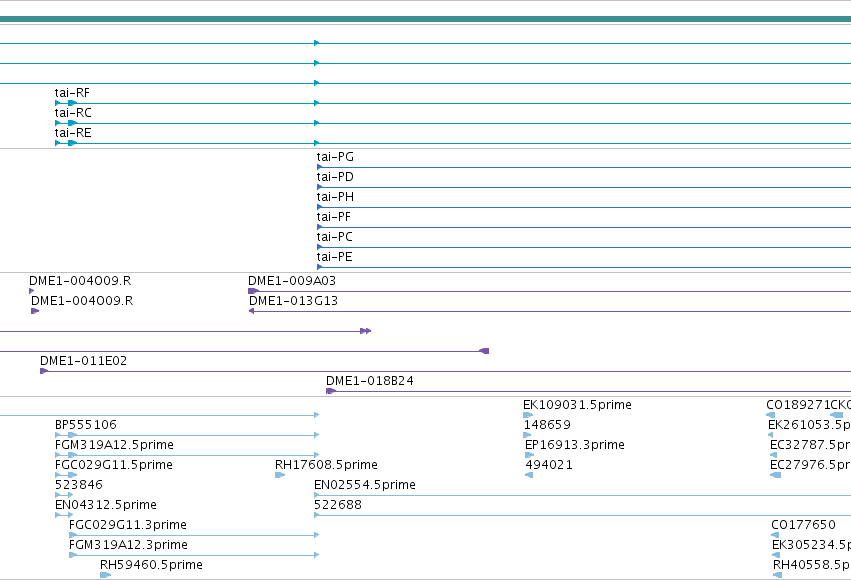Image resolution: width=851 pixels, height=580 pixels.
Task: Click the EC27976.5pr EST label
Action: click(x=810, y=465)
